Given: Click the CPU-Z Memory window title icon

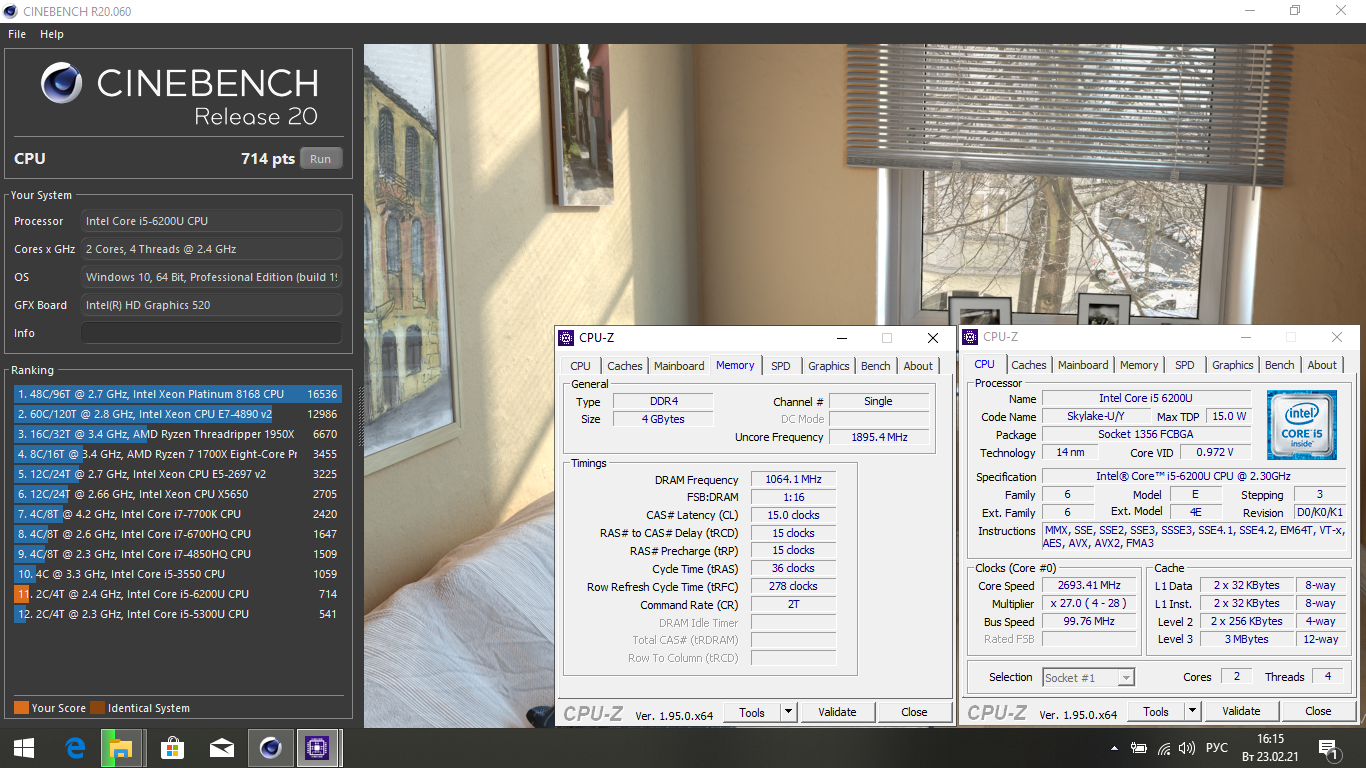Looking at the screenshot, I should point(567,338).
